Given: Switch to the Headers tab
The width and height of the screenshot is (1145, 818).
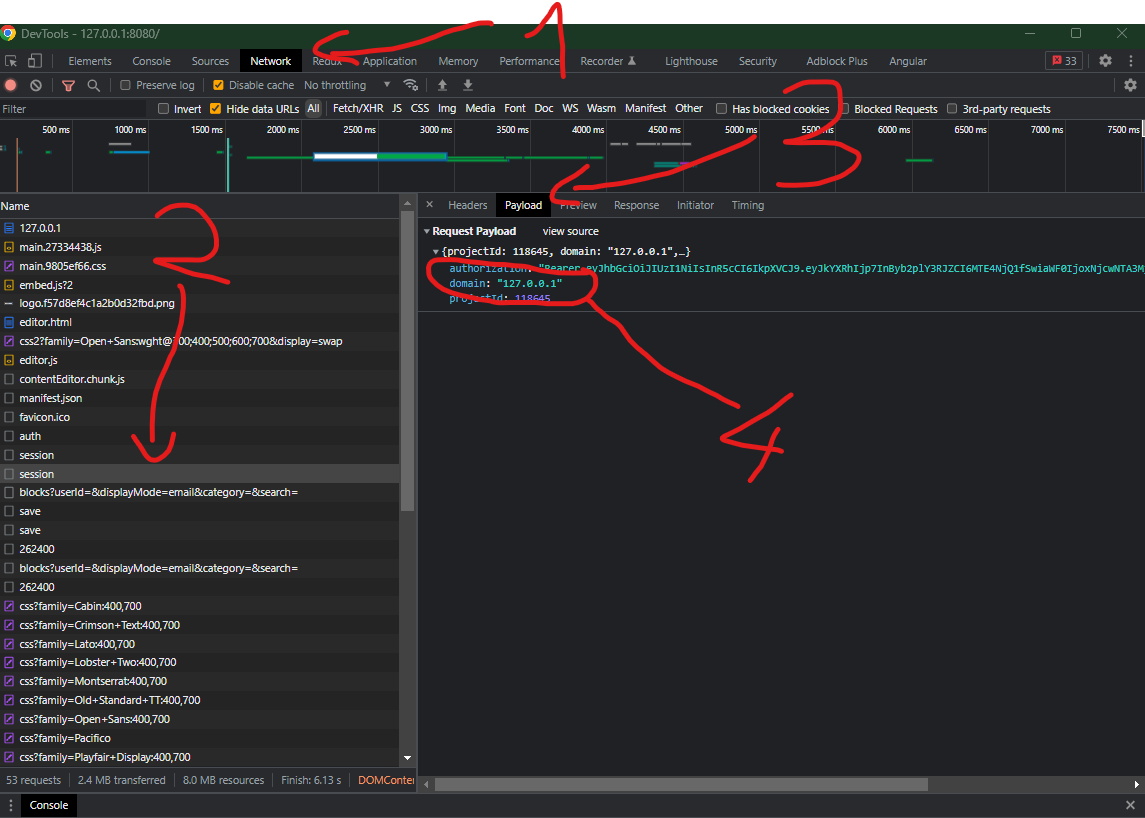Looking at the screenshot, I should pyautogui.click(x=467, y=205).
